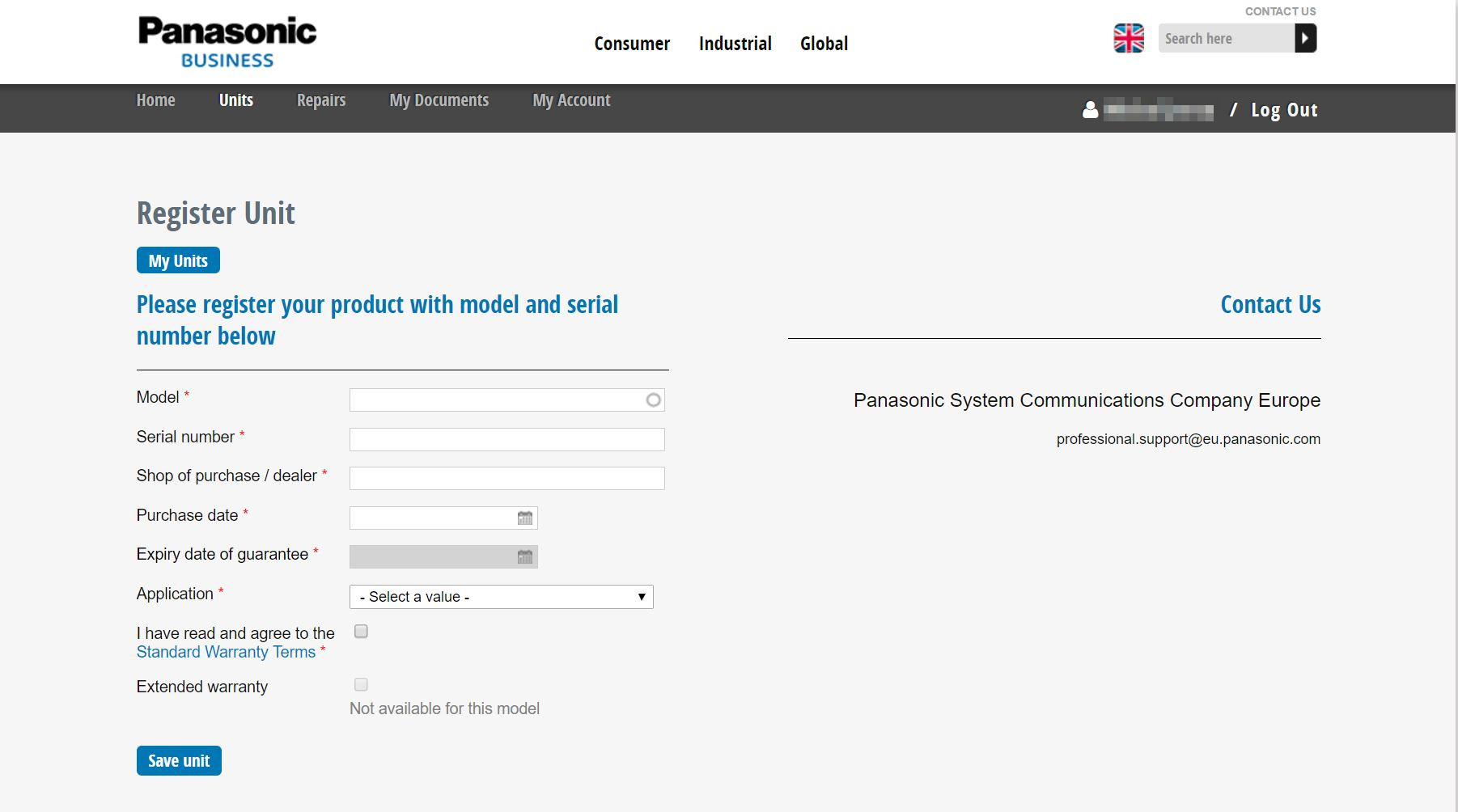The width and height of the screenshot is (1458, 812).
Task: Click the Contact Us heading
Action: click(1270, 304)
